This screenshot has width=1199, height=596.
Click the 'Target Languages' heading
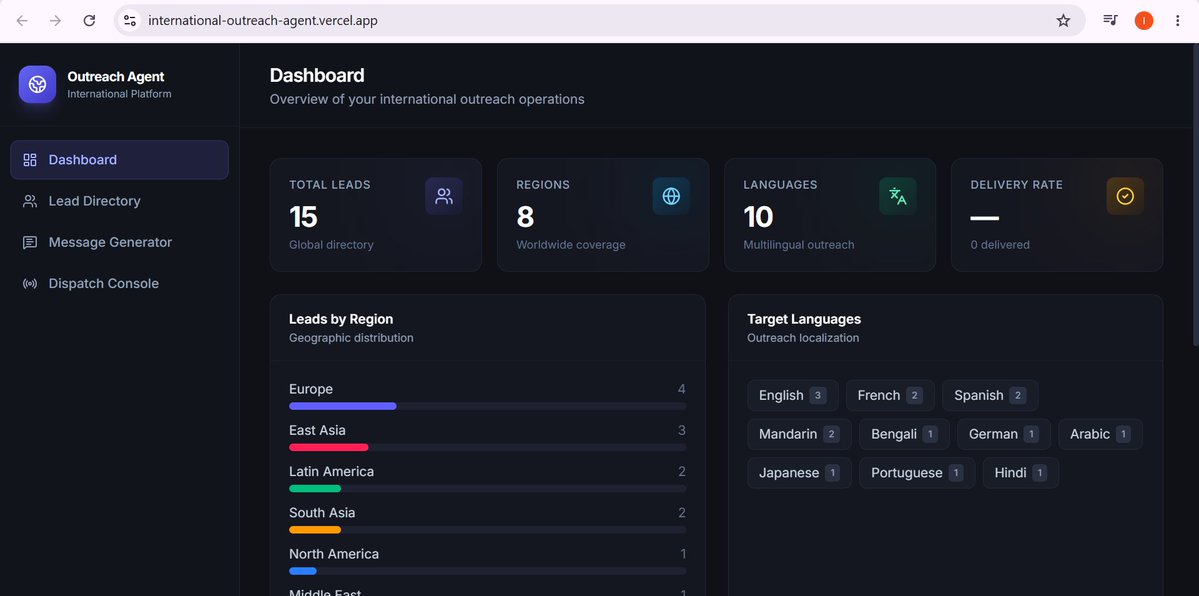[804, 319]
